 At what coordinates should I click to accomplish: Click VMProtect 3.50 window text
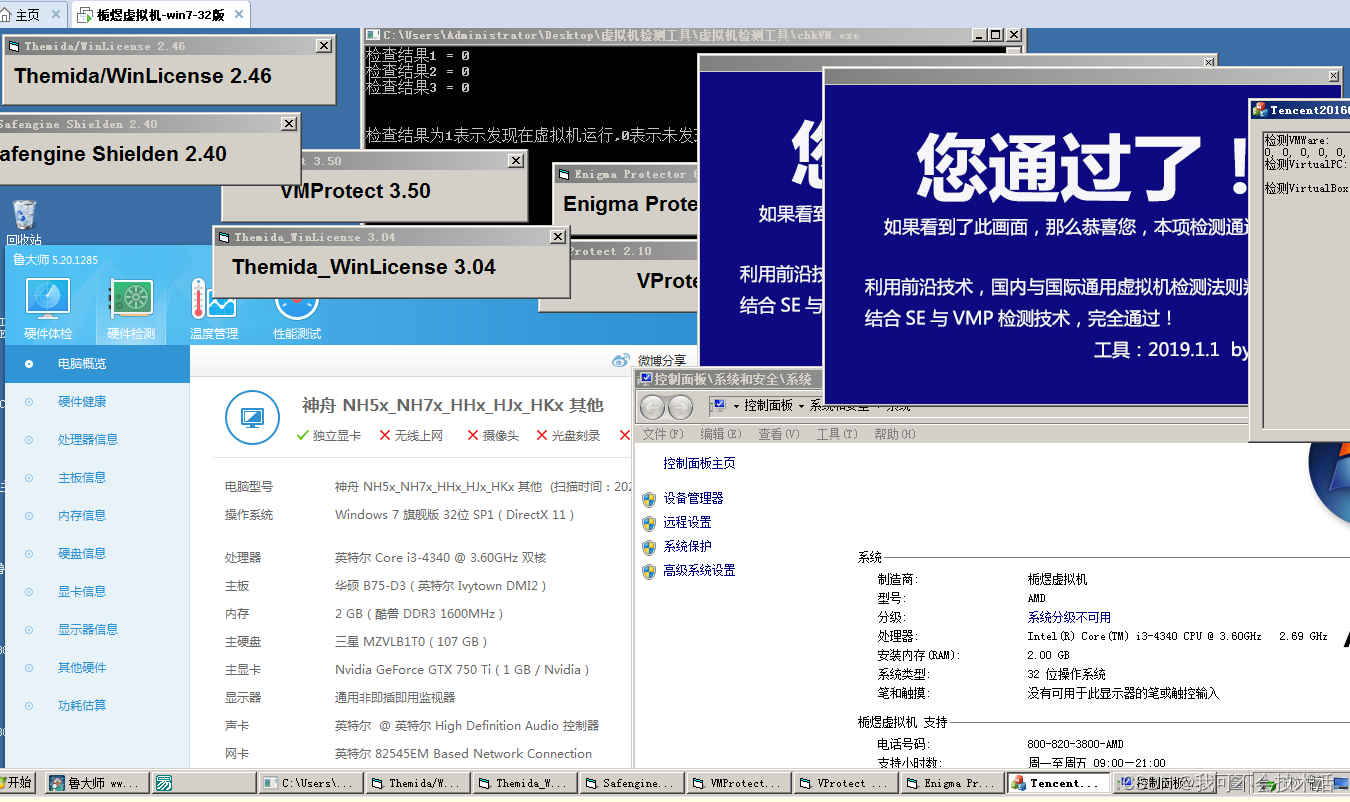point(355,191)
